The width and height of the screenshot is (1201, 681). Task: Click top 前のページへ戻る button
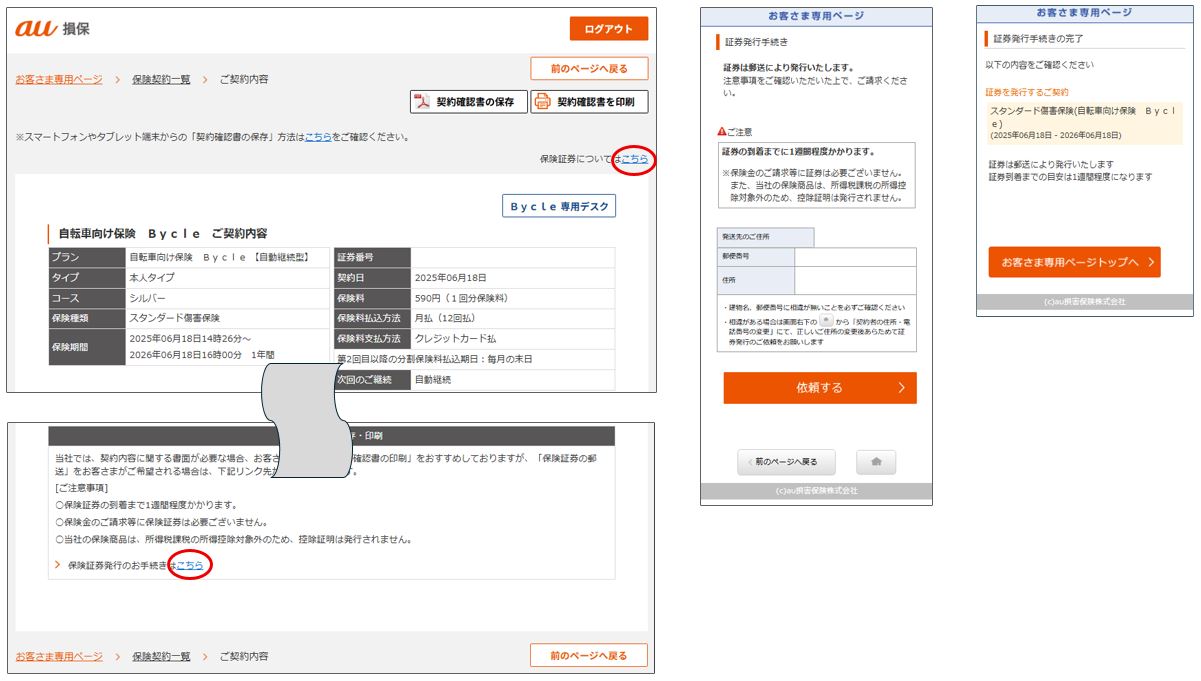[x=589, y=69]
